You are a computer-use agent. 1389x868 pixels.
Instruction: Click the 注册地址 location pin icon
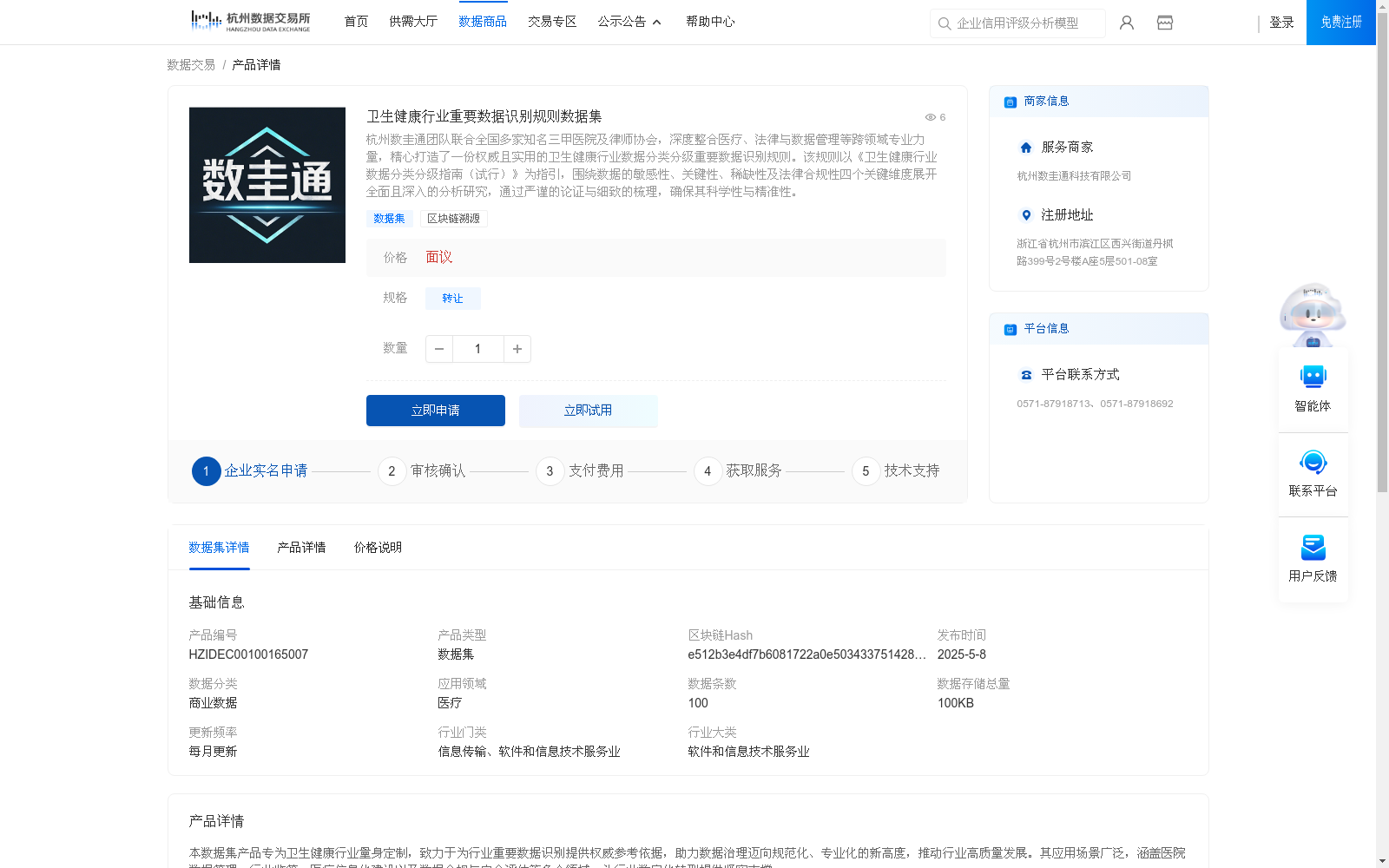pos(1026,215)
